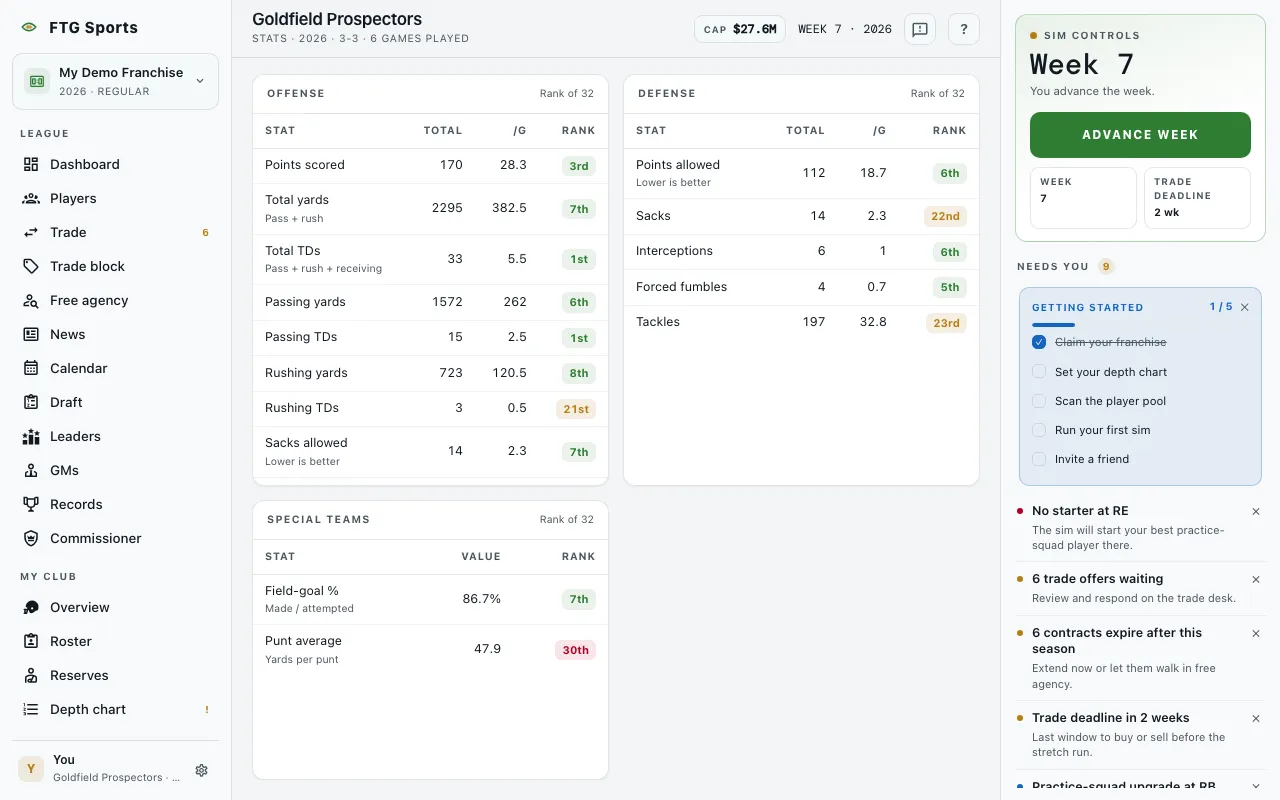Click the Trade Deadline 2 wk card

(x=1197, y=198)
